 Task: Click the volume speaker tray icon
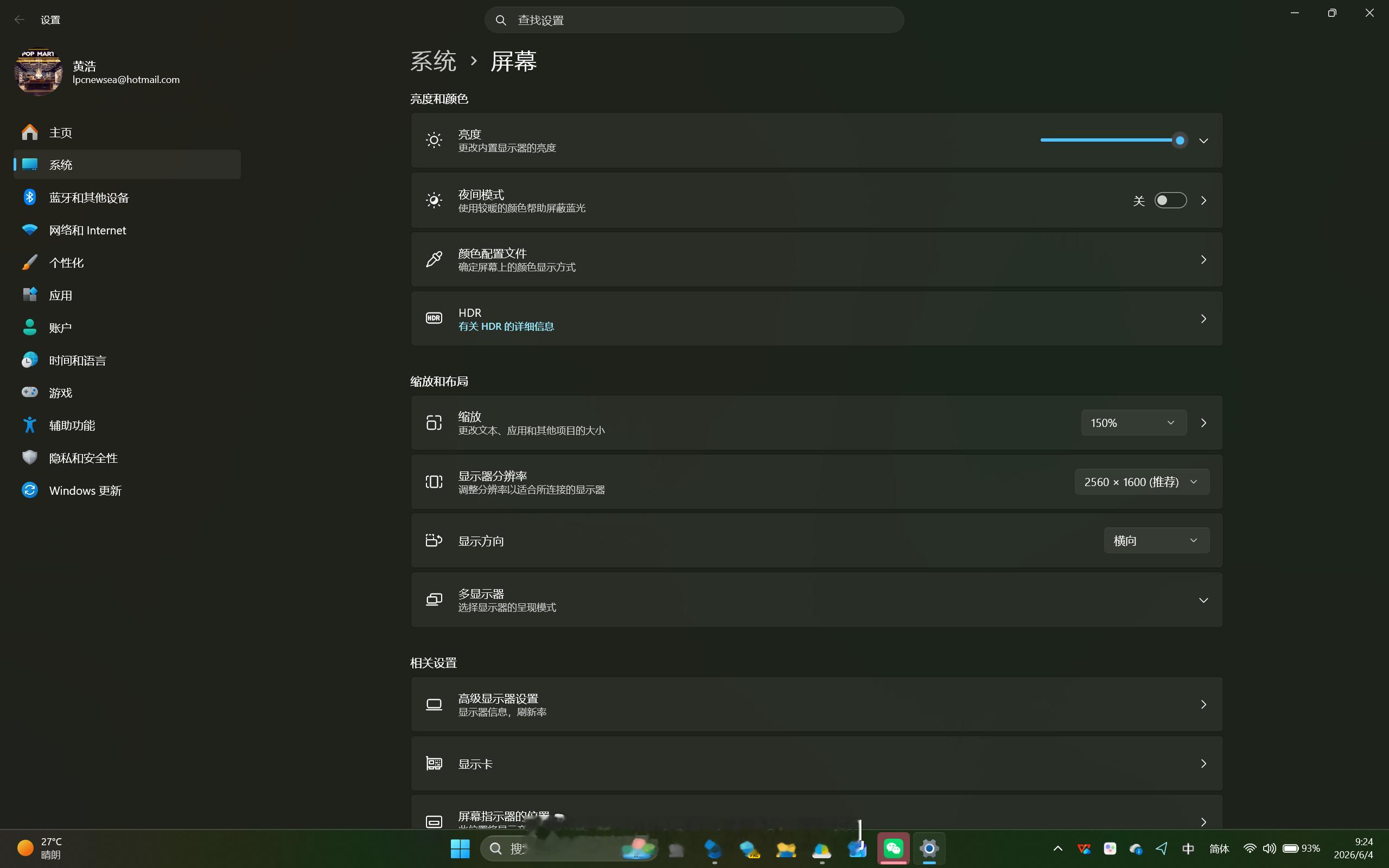pyautogui.click(x=1269, y=848)
